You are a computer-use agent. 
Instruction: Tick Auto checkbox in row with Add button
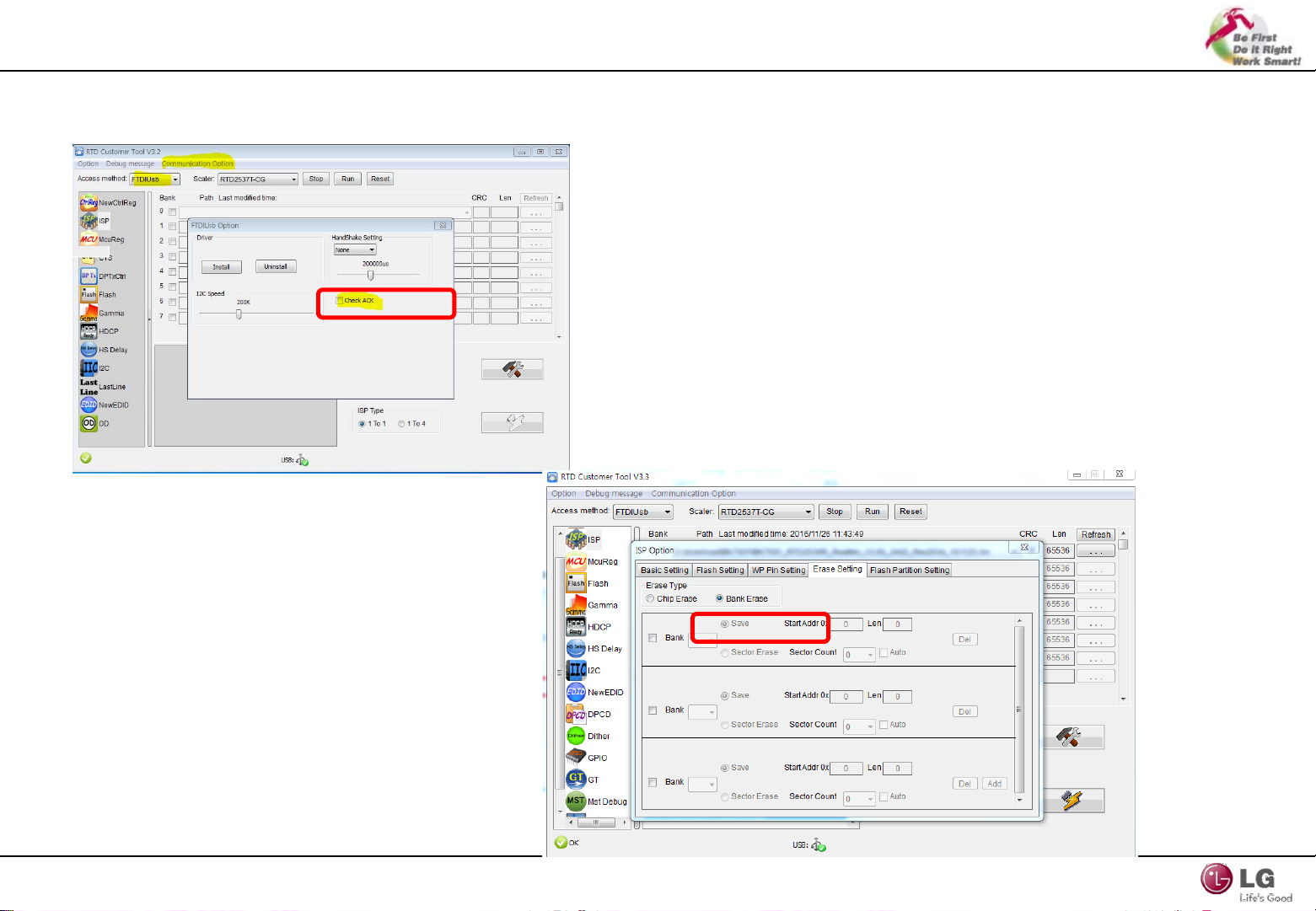tap(884, 796)
